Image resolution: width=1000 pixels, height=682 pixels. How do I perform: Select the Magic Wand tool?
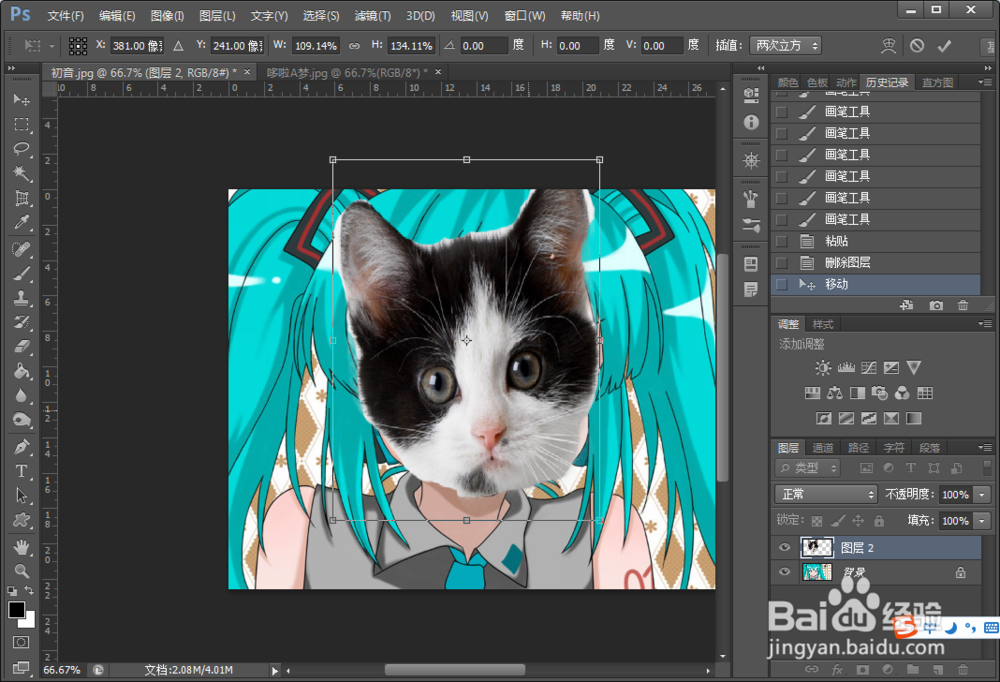point(22,173)
